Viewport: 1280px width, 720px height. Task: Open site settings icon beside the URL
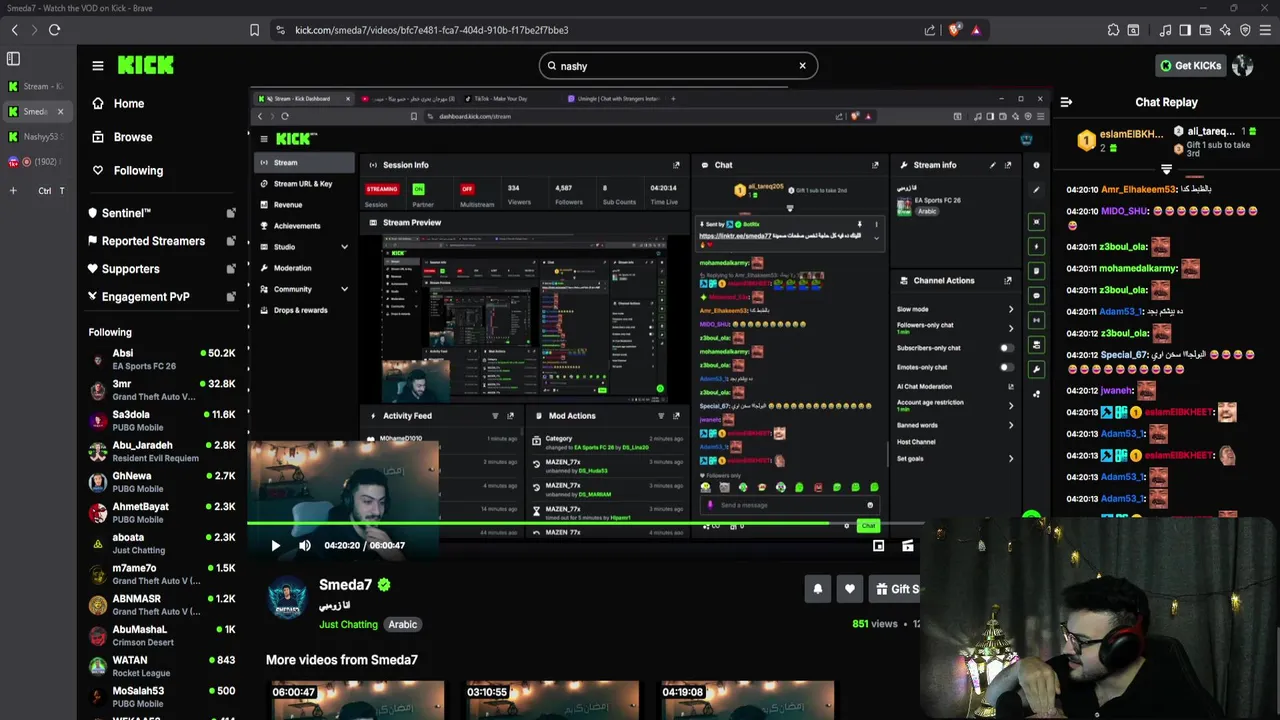pyautogui.click(x=280, y=30)
